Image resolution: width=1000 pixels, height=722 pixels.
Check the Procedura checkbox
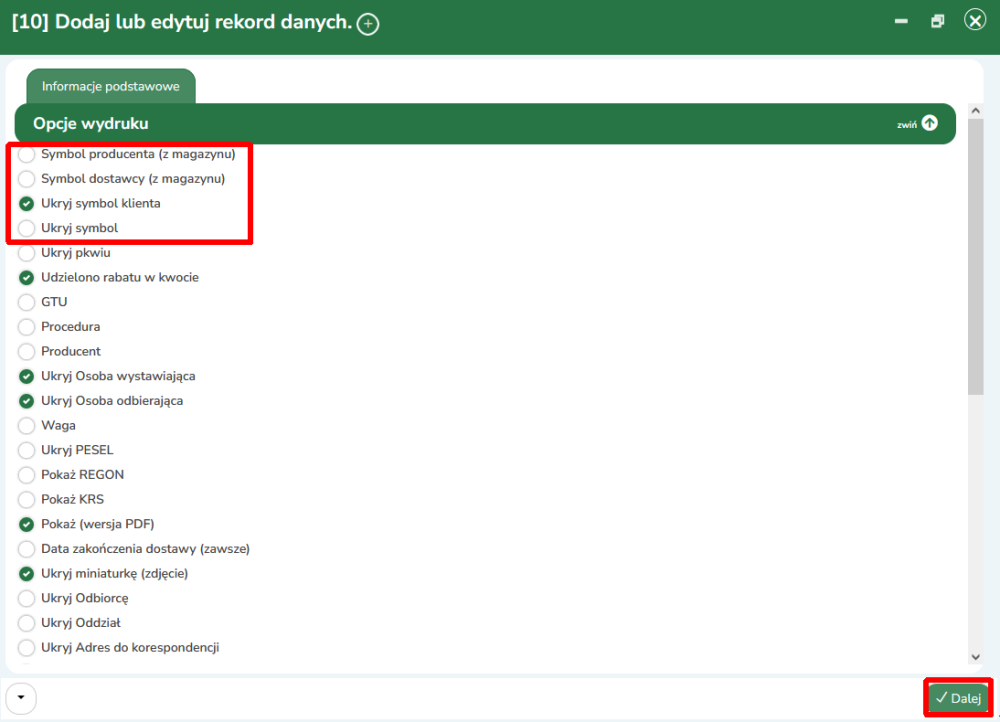pyautogui.click(x=27, y=327)
